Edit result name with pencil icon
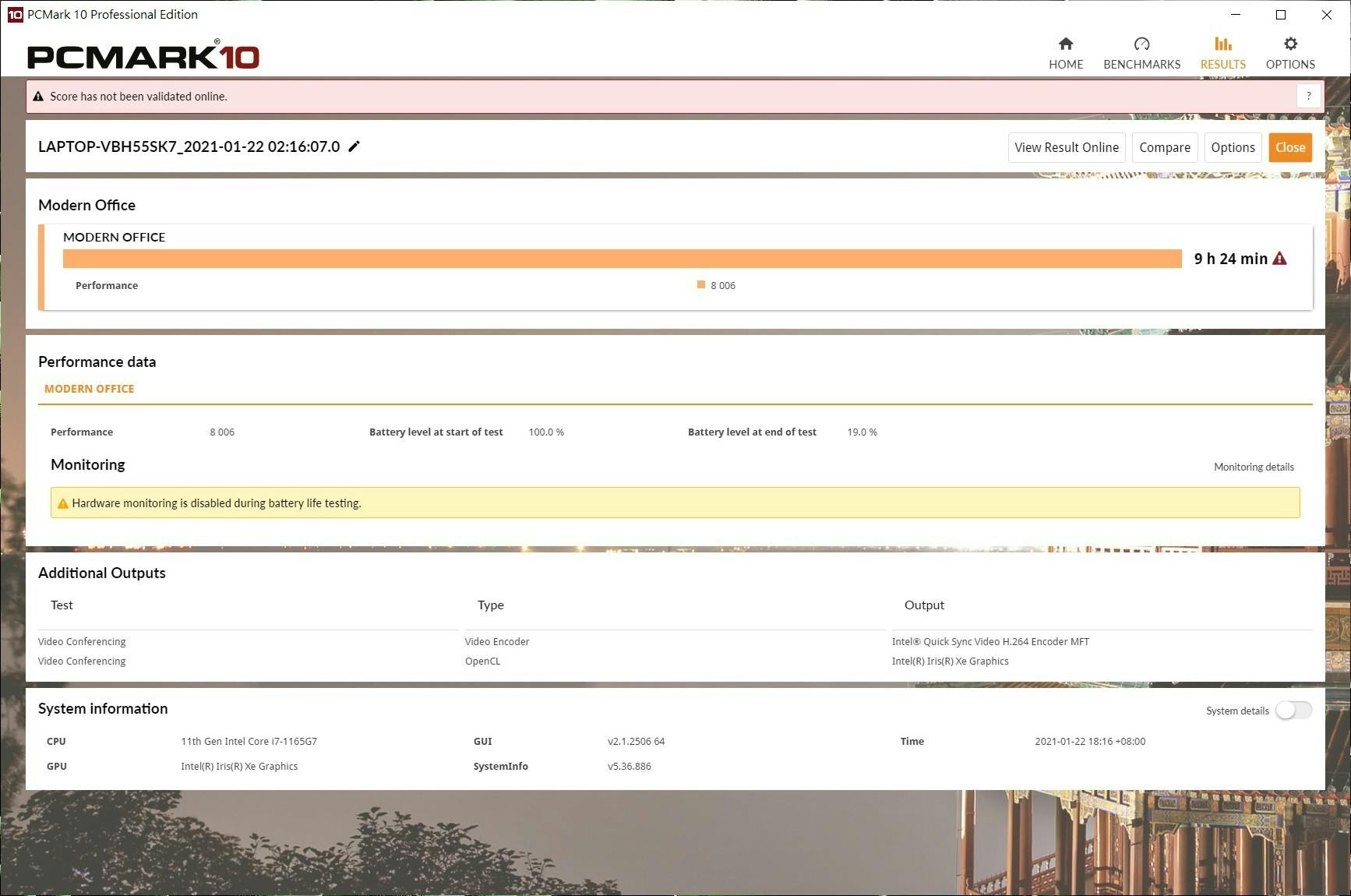 tap(354, 146)
